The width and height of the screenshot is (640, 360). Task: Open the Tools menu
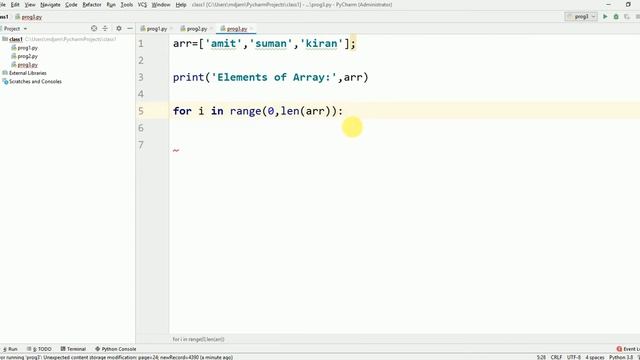pyautogui.click(x=127, y=5)
